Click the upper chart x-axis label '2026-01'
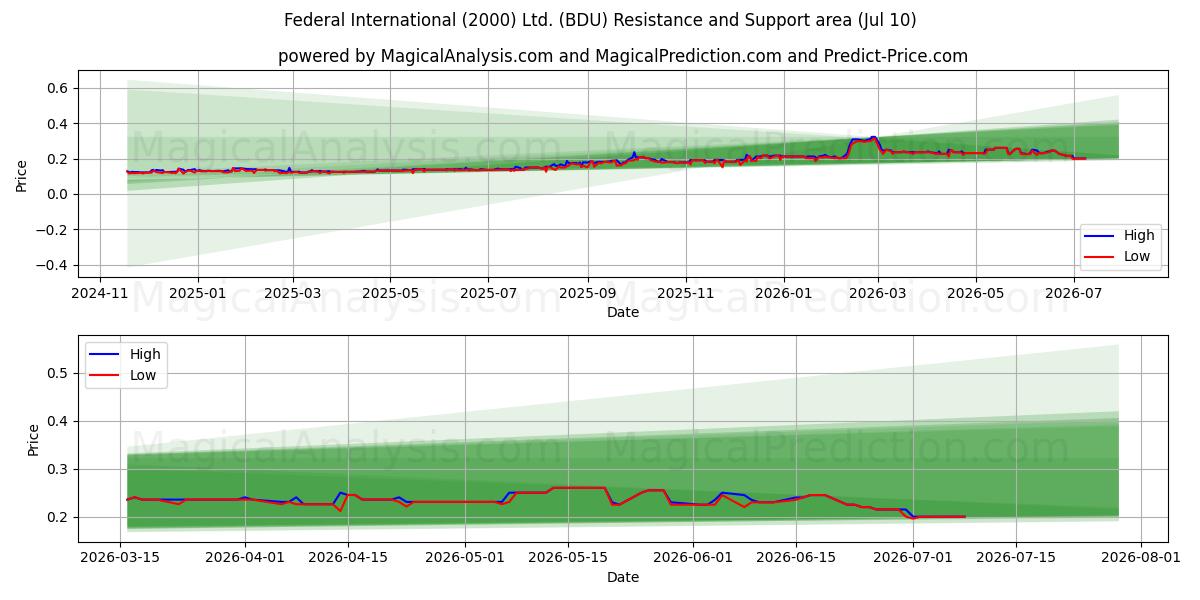This screenshot has height=600, width=1200. (x=783, y=294)
